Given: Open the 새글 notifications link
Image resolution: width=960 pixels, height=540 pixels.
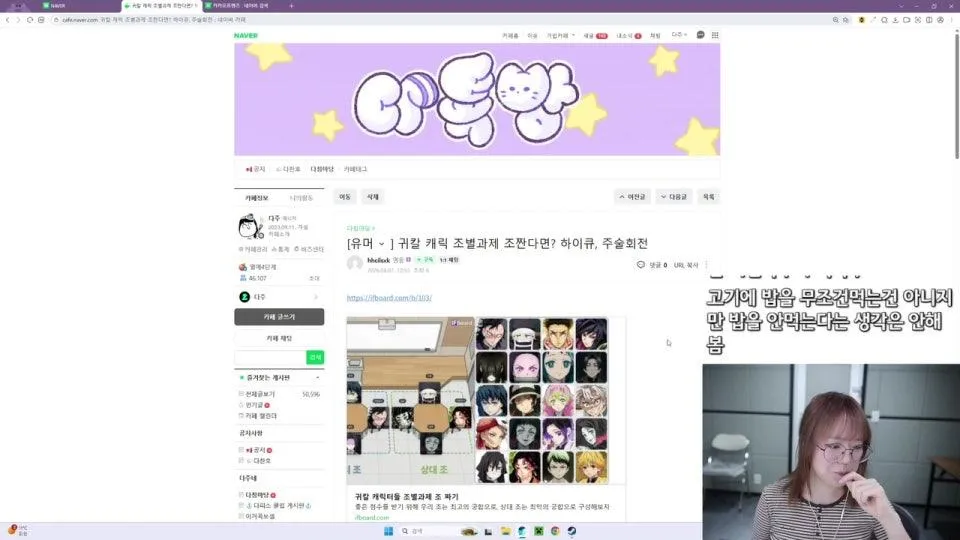Looking at the screenshot, I should point(595,36).
